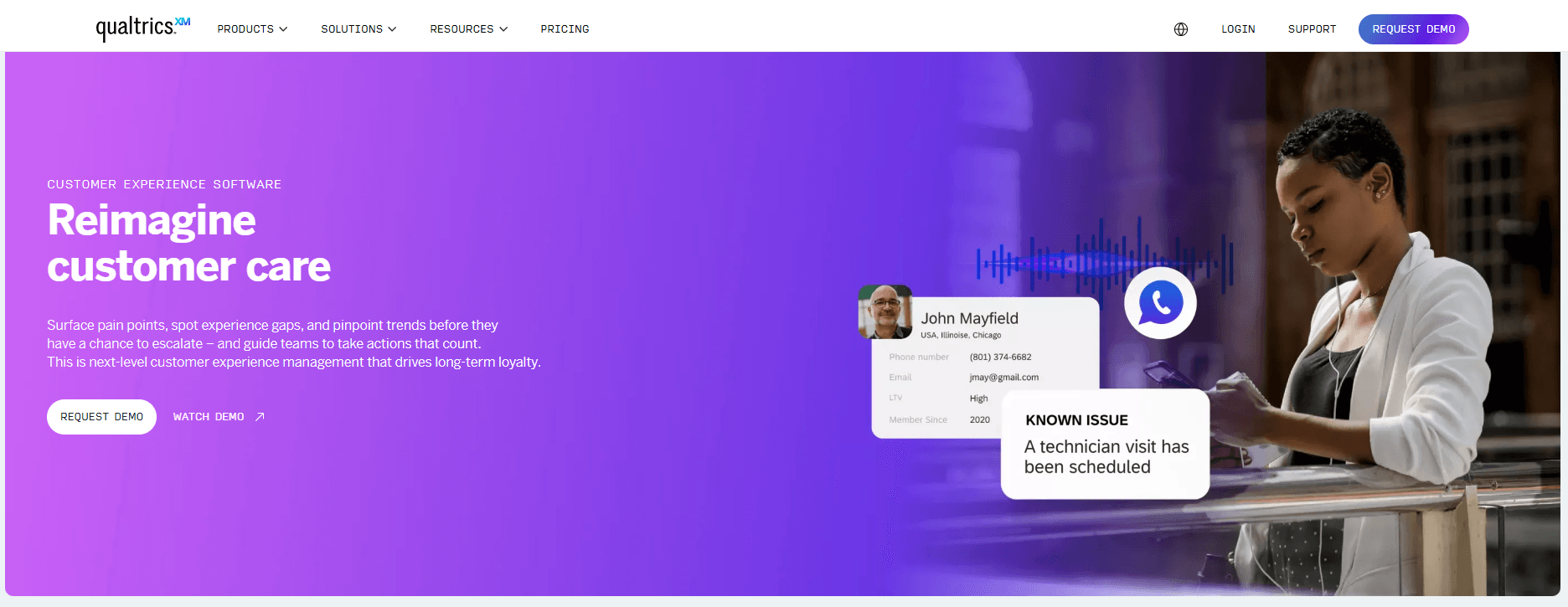Image resolution: width=1568 pixels, height=607 pixels.
Task: Click the Known Issue heading
Action: click(1076, 420)
